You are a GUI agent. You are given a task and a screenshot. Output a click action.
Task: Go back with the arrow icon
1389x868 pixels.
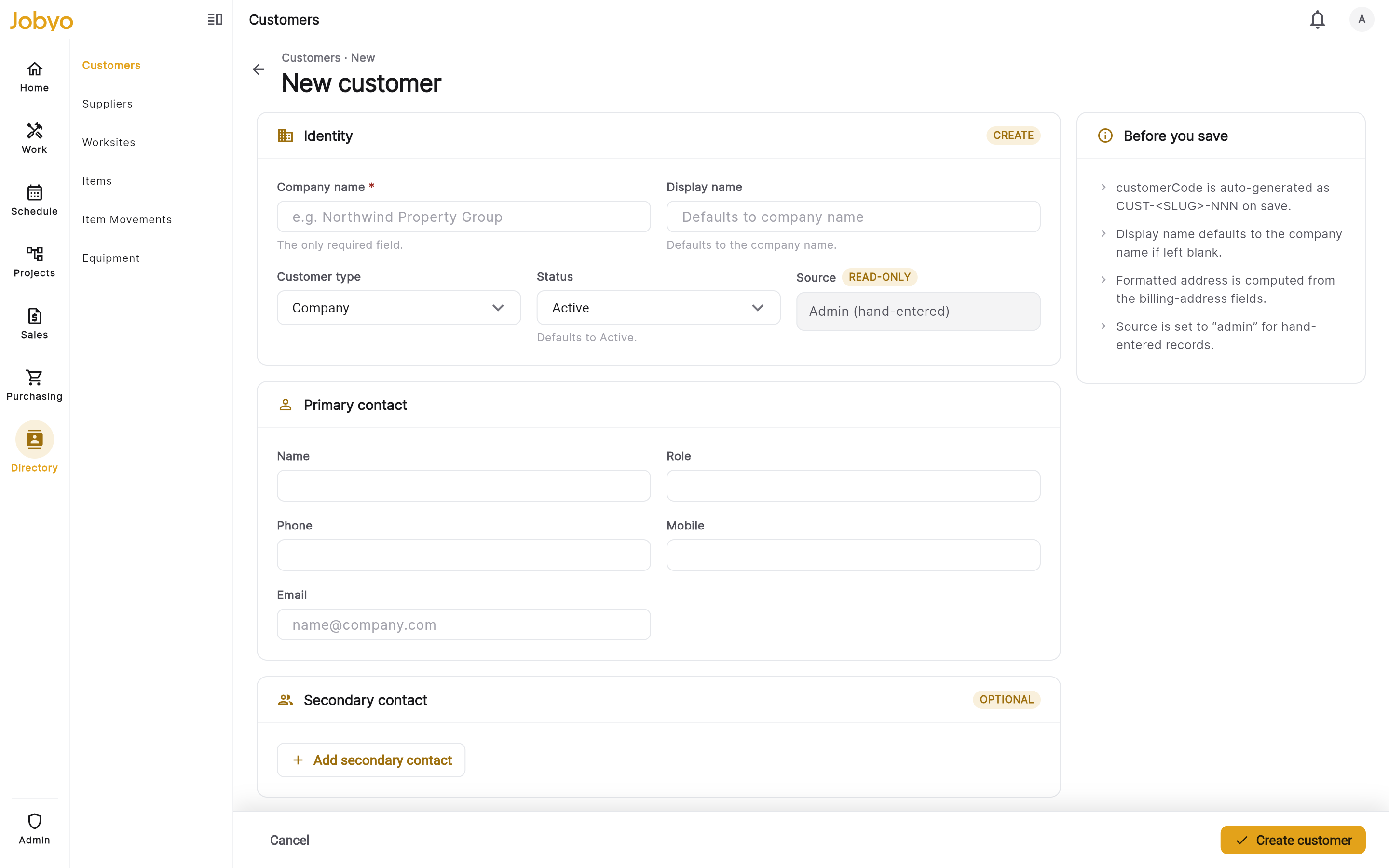[x=259, y=69]
